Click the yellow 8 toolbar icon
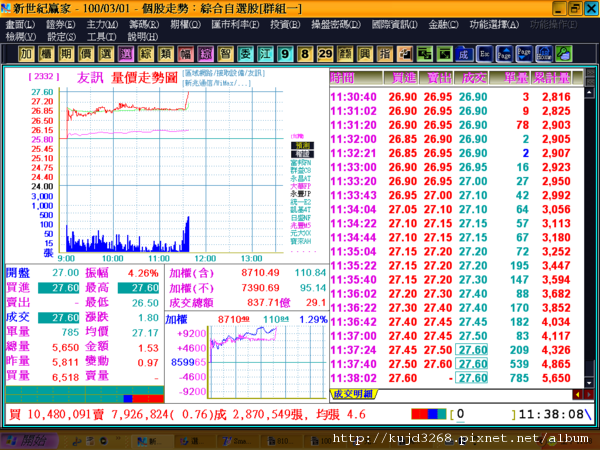This screenshot has height=450, width=600. click(305, 54)
